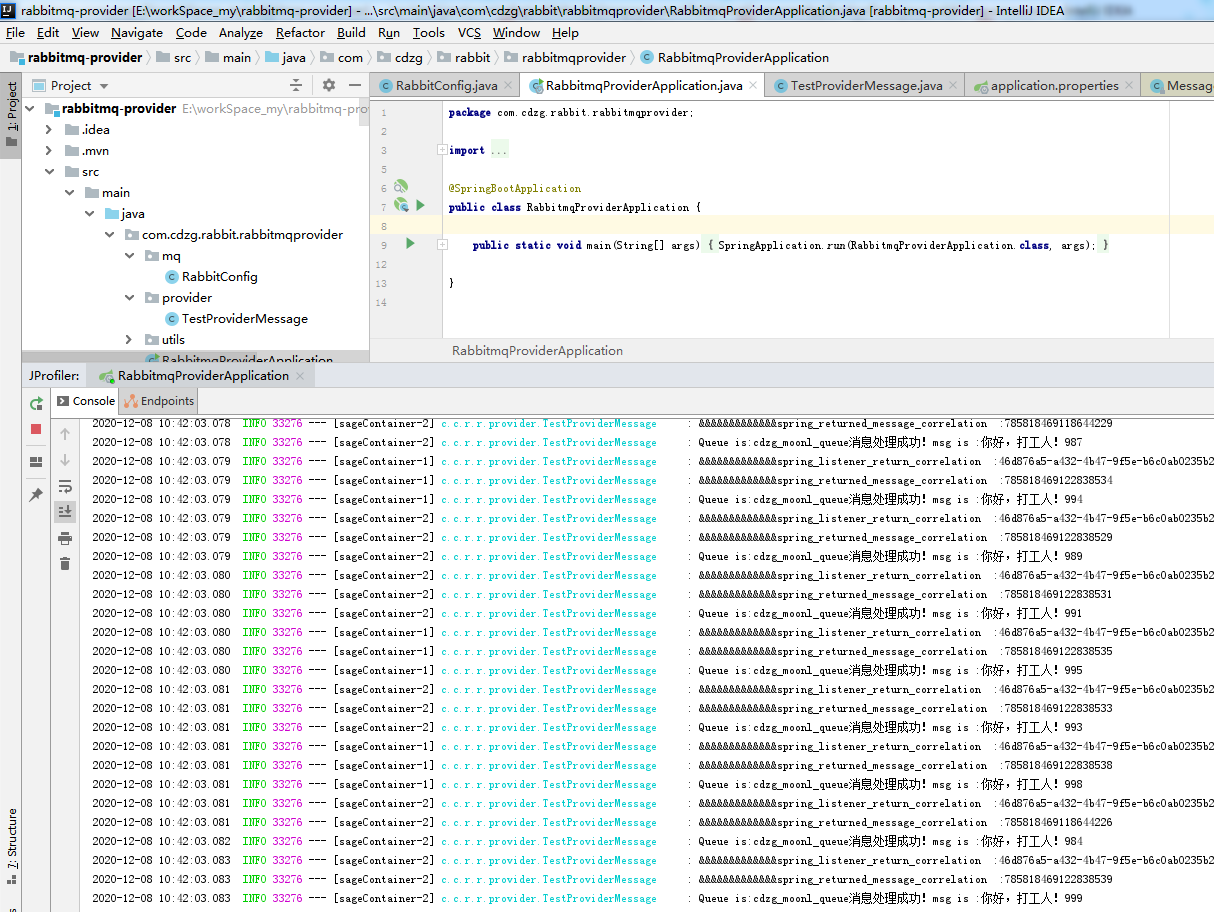1214x912 pixels.
Task: Enable scroll to end in console
Action: tap(65, 511)
